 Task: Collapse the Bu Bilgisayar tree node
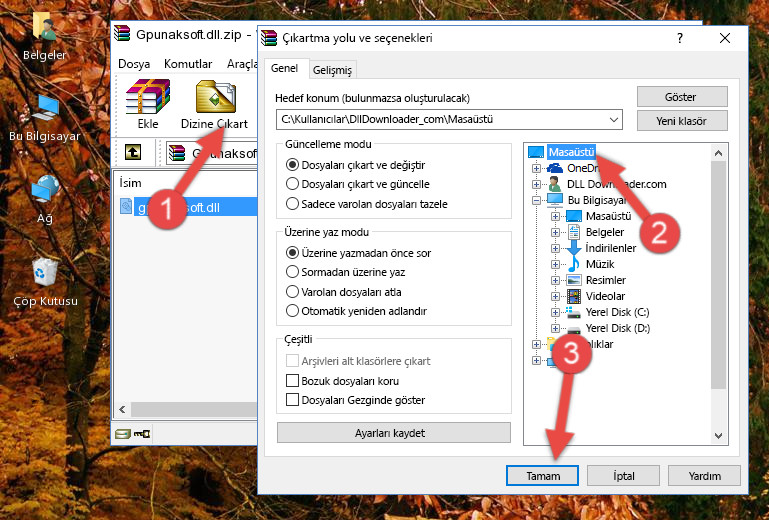point(536,200)
